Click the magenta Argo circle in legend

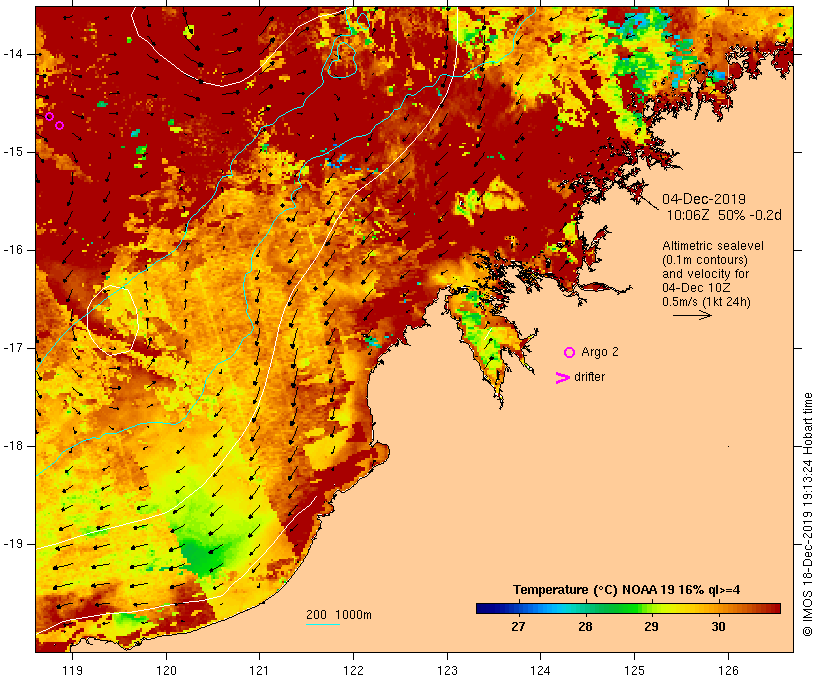tap(570, 353)
